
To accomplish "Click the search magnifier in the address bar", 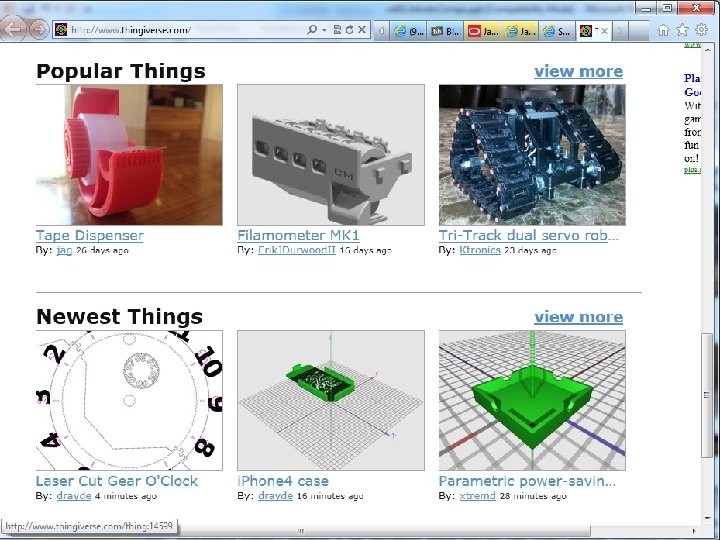I will [312, 30].
